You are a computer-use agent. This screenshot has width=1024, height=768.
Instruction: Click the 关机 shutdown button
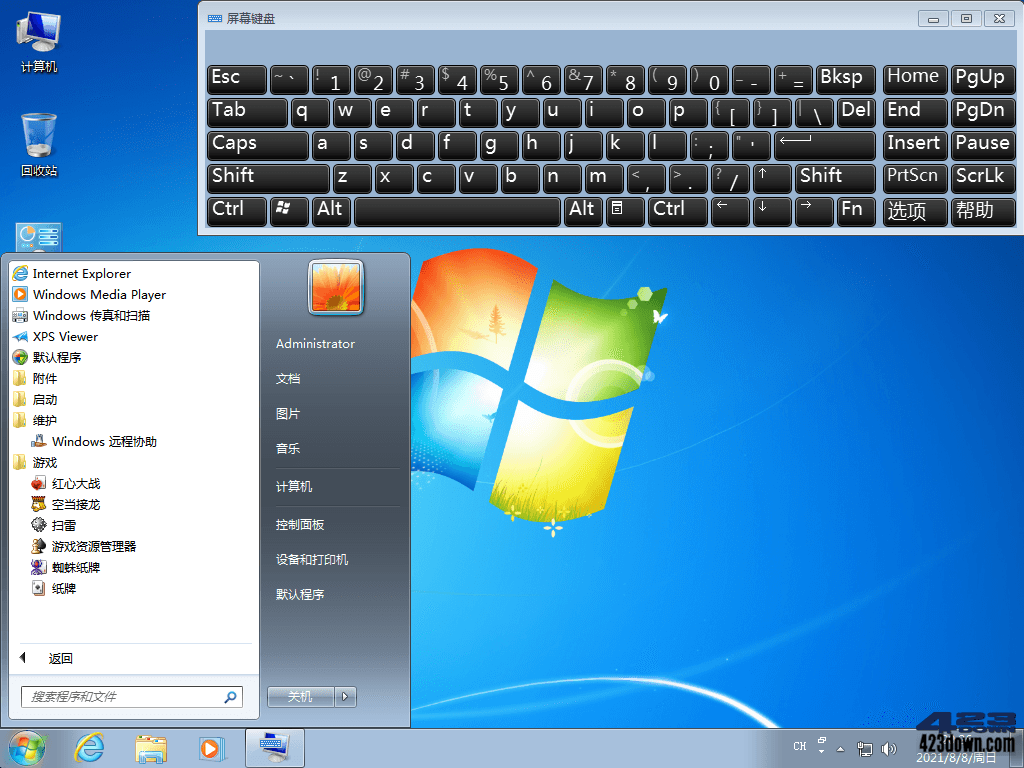pos(300,696)
